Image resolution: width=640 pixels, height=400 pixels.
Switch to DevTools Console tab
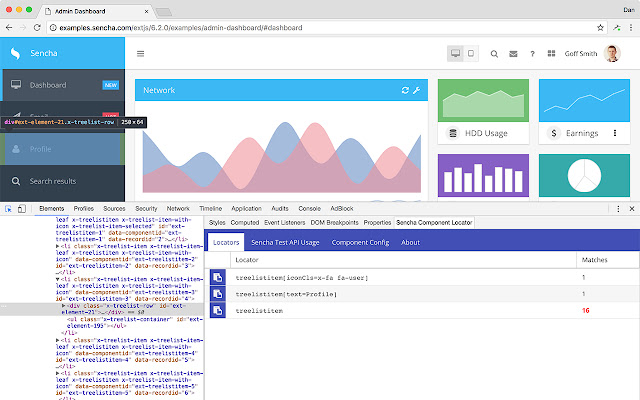pos(309,209)
